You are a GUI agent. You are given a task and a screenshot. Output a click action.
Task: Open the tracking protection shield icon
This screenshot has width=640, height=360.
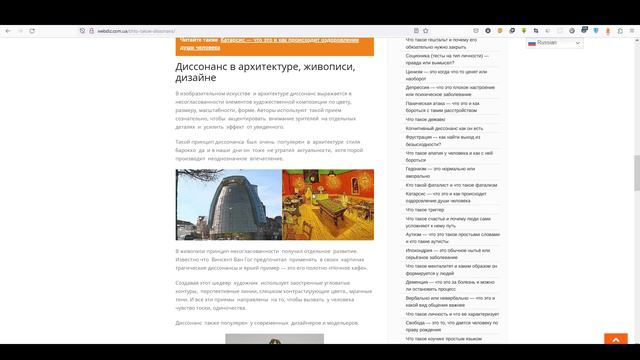[82, 31]
